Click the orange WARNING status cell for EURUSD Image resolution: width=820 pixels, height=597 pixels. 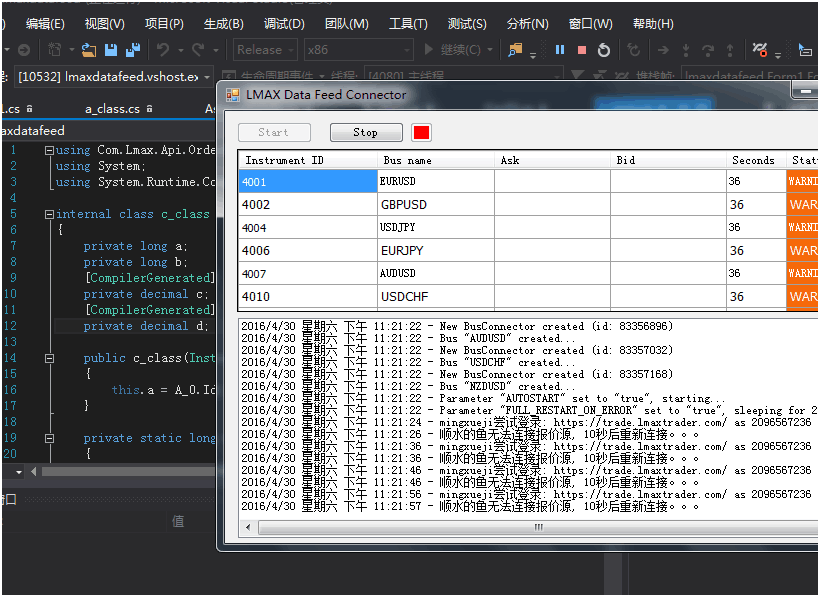point(802,181)
